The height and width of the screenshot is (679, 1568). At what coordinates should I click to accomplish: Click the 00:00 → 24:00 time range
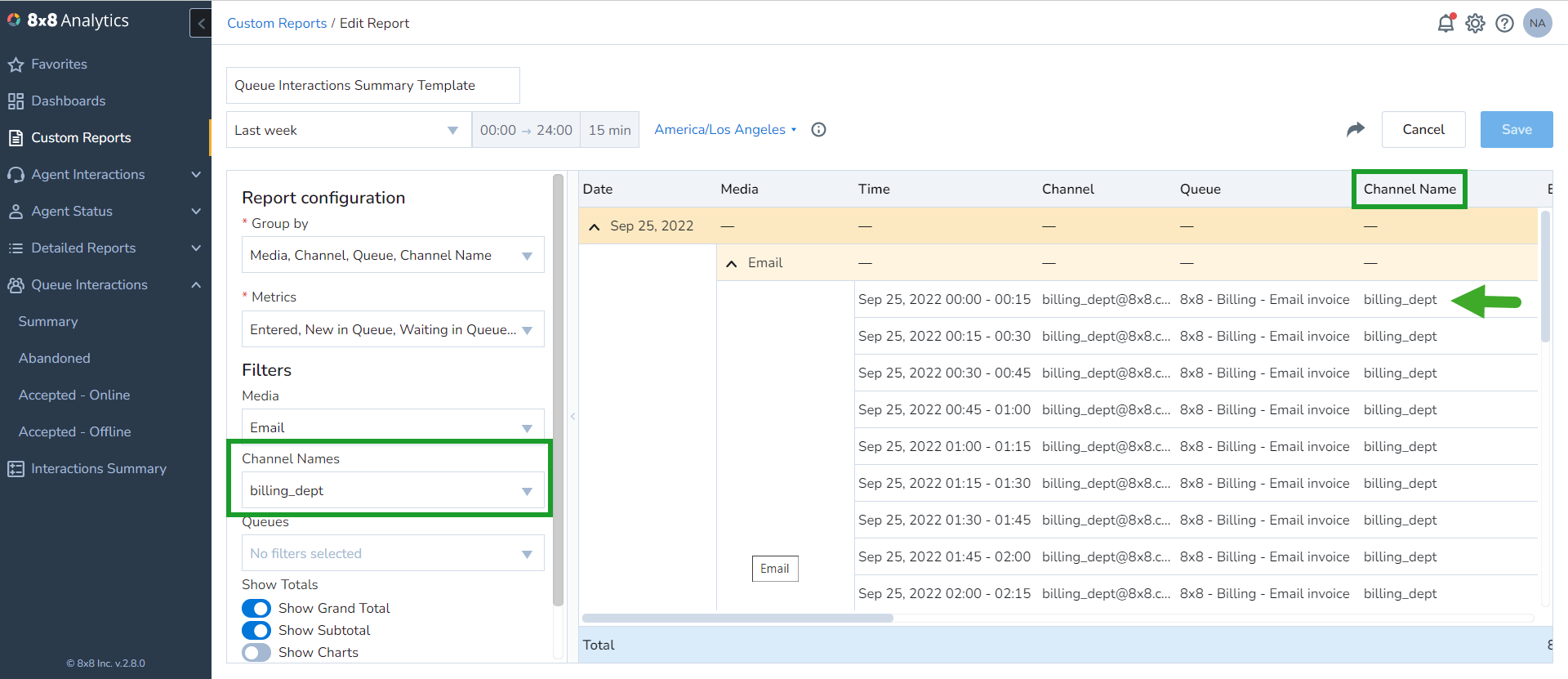(526, 130)
